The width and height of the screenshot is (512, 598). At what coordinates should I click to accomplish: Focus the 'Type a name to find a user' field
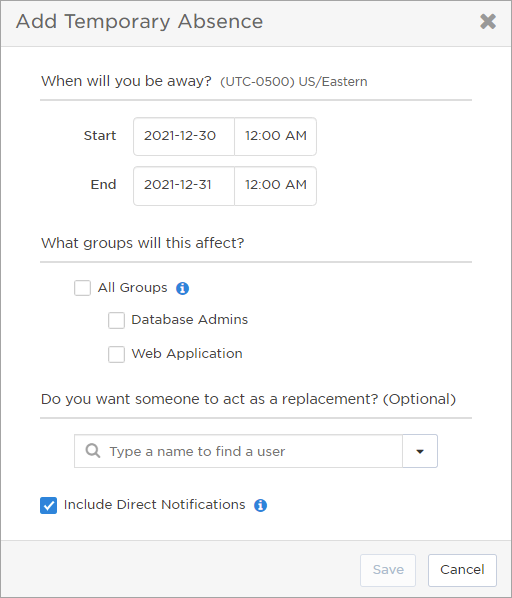pos(238,451)
